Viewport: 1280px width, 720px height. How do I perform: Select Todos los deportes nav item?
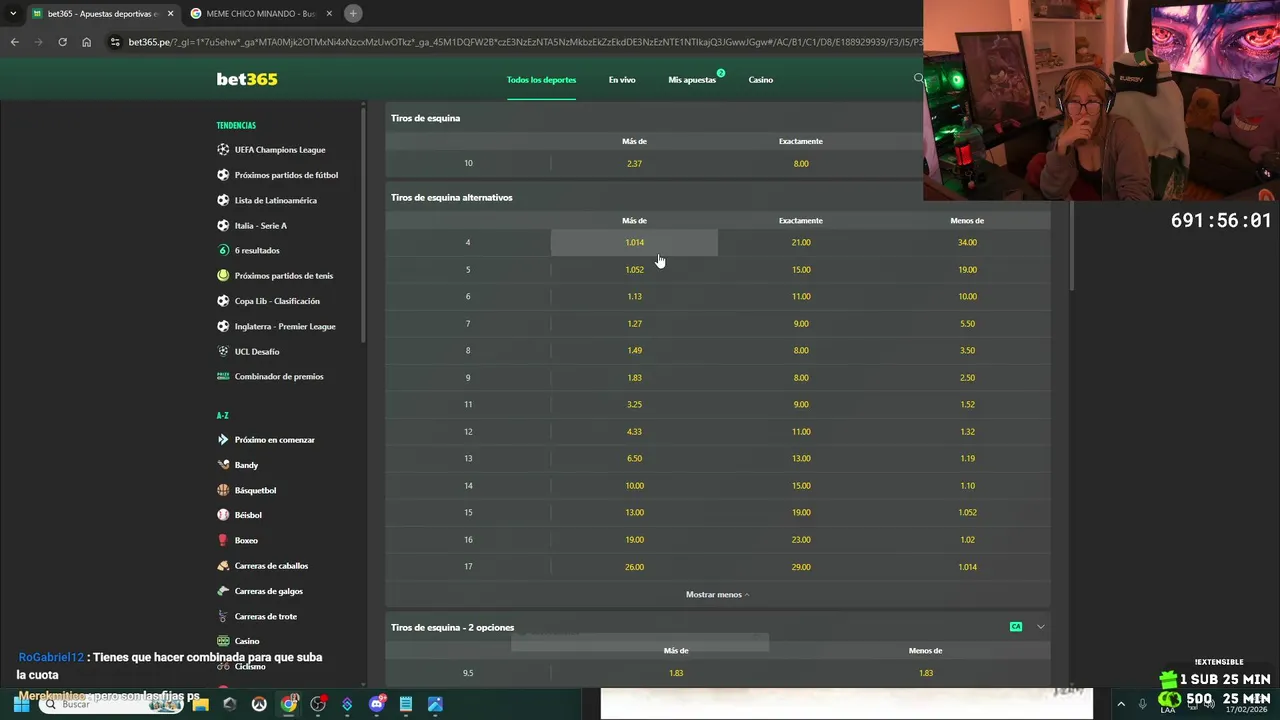coord(541,79)
